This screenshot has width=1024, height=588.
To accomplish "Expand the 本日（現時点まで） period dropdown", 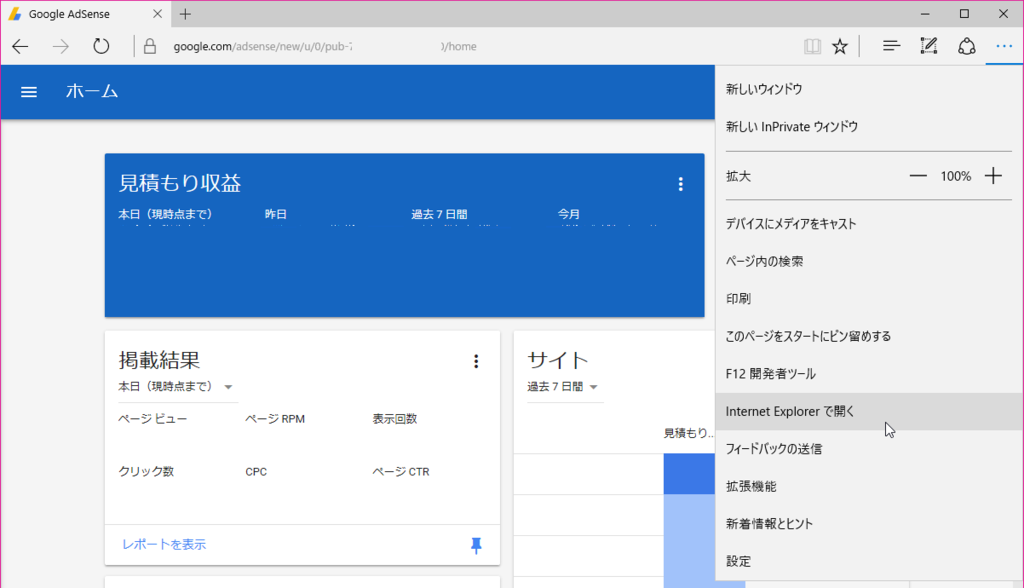I will click(176, 387).
